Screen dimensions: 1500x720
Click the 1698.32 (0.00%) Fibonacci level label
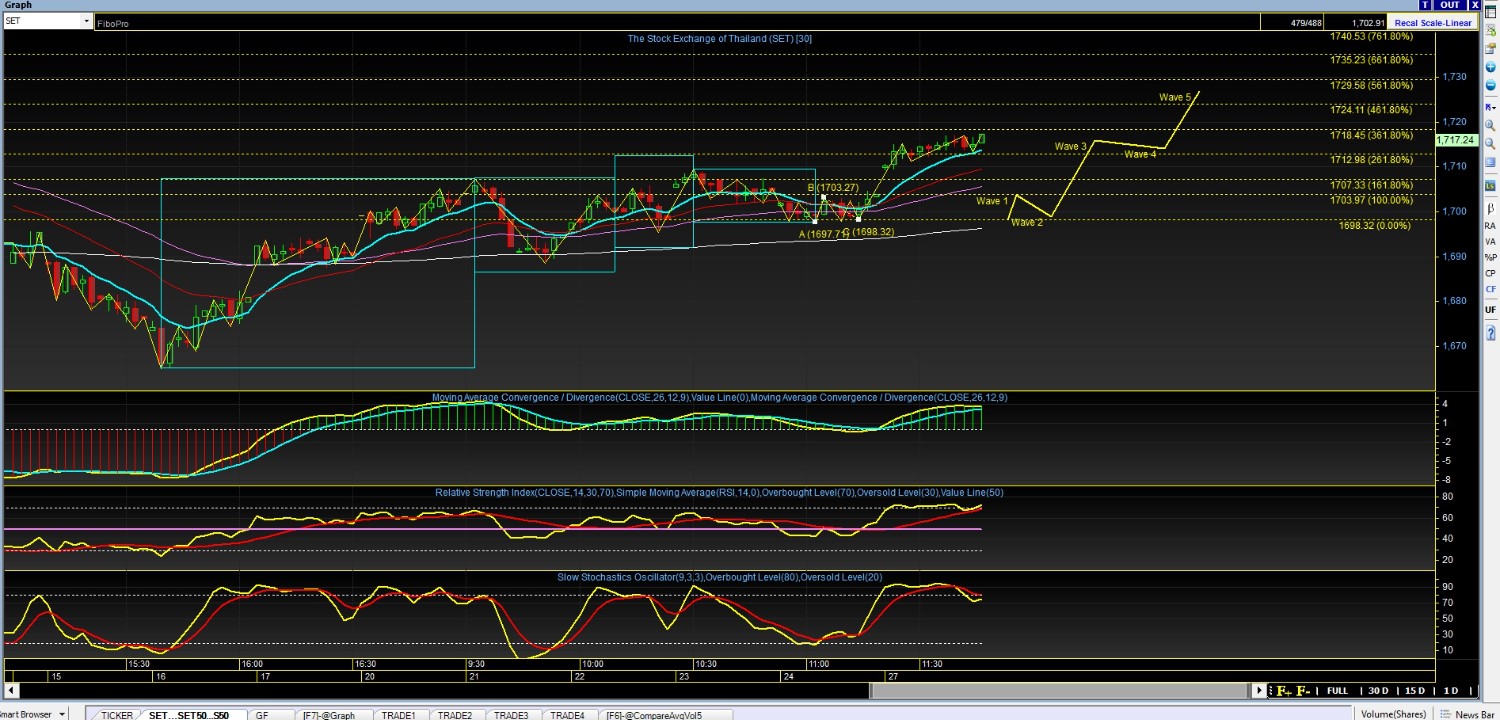pyautogui.click(x=1375, y=226)
